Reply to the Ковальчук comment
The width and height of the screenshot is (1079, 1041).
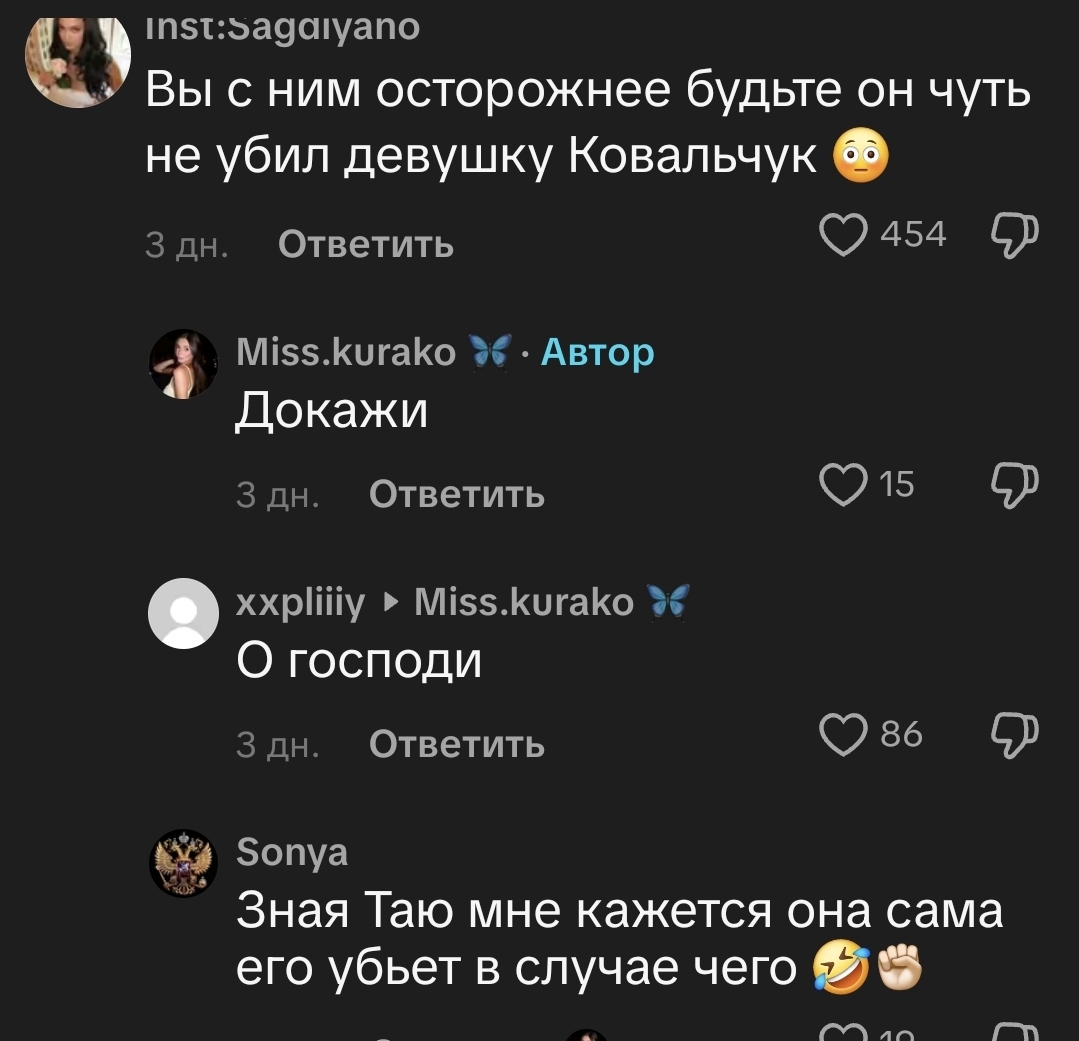365,244
